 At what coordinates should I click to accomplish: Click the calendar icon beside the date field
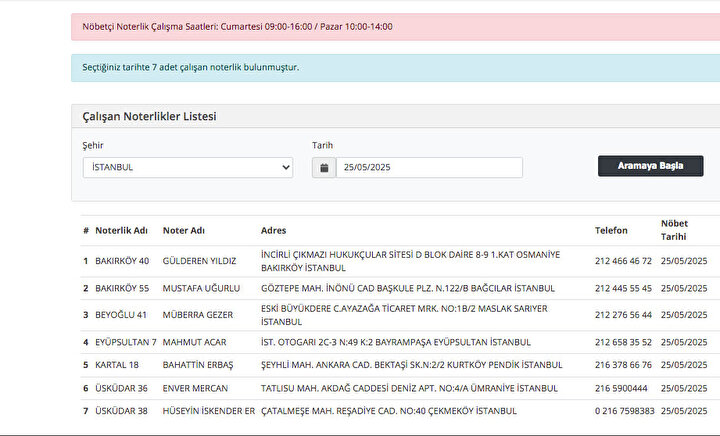point(324,168)
